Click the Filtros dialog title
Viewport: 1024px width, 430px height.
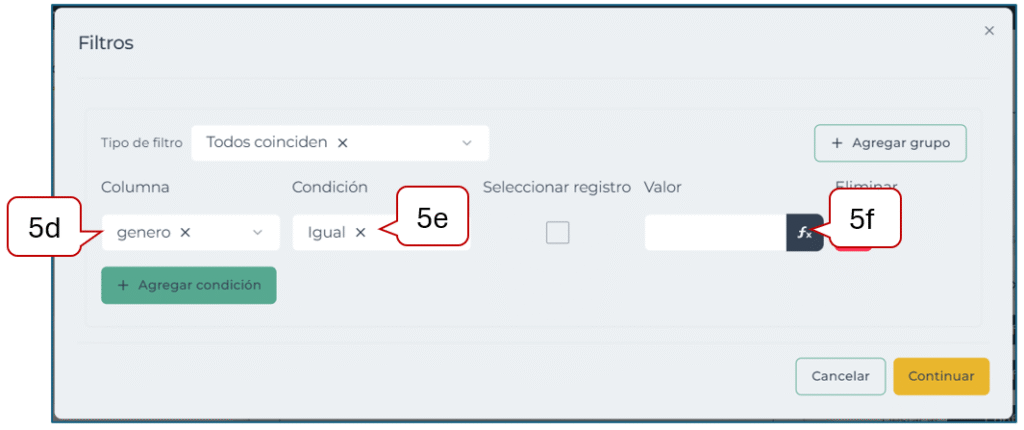pyautogui.click(x=106, y=43)
